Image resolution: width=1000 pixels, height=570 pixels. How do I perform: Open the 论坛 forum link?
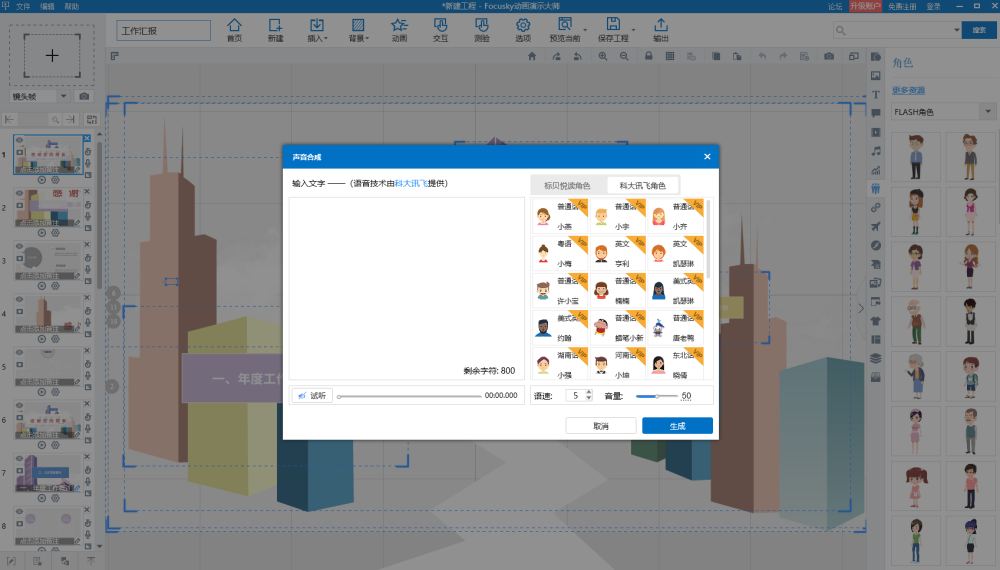[x=835, y=6]
